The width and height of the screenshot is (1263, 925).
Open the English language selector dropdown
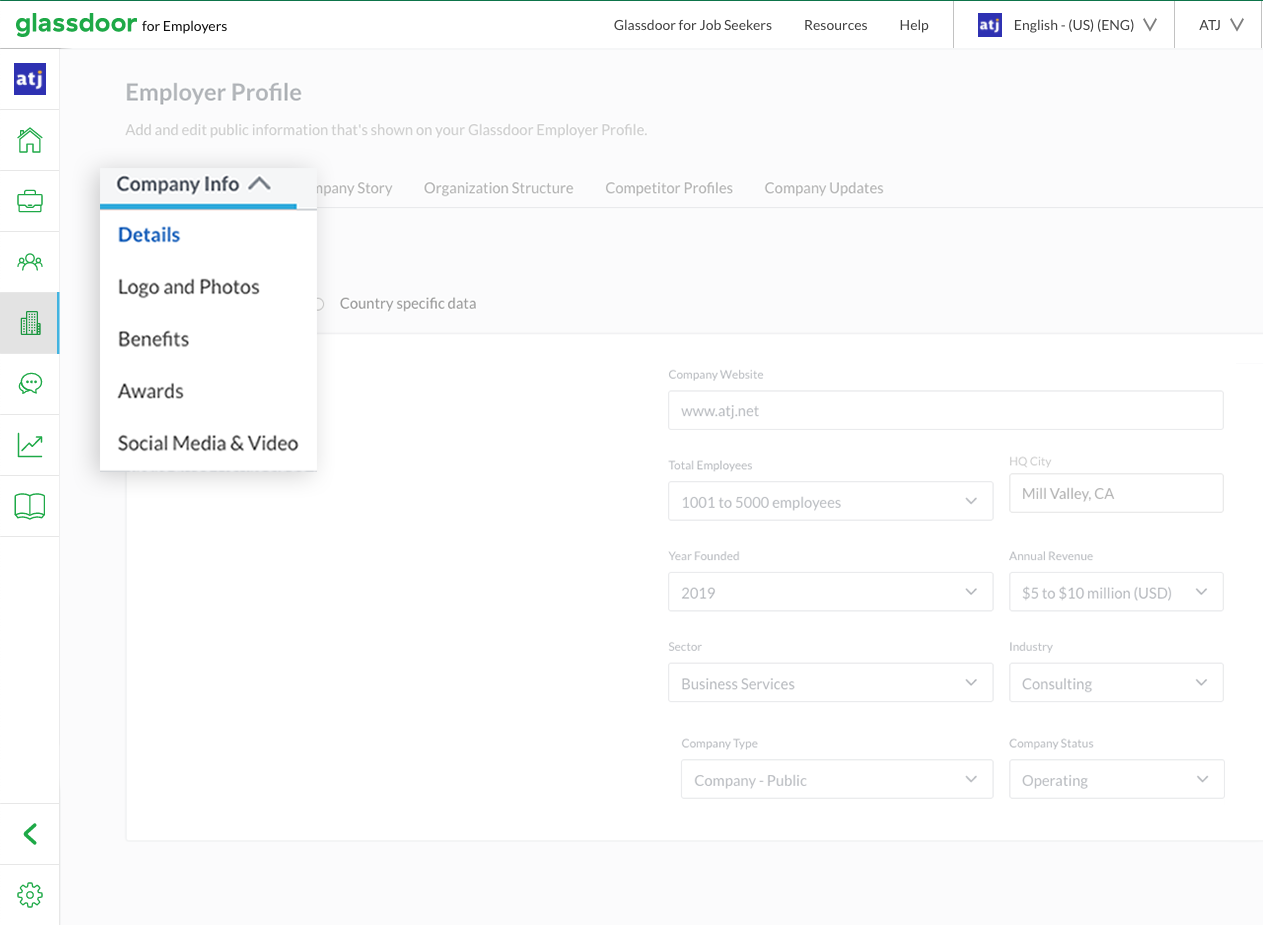tap(1067, 25)
